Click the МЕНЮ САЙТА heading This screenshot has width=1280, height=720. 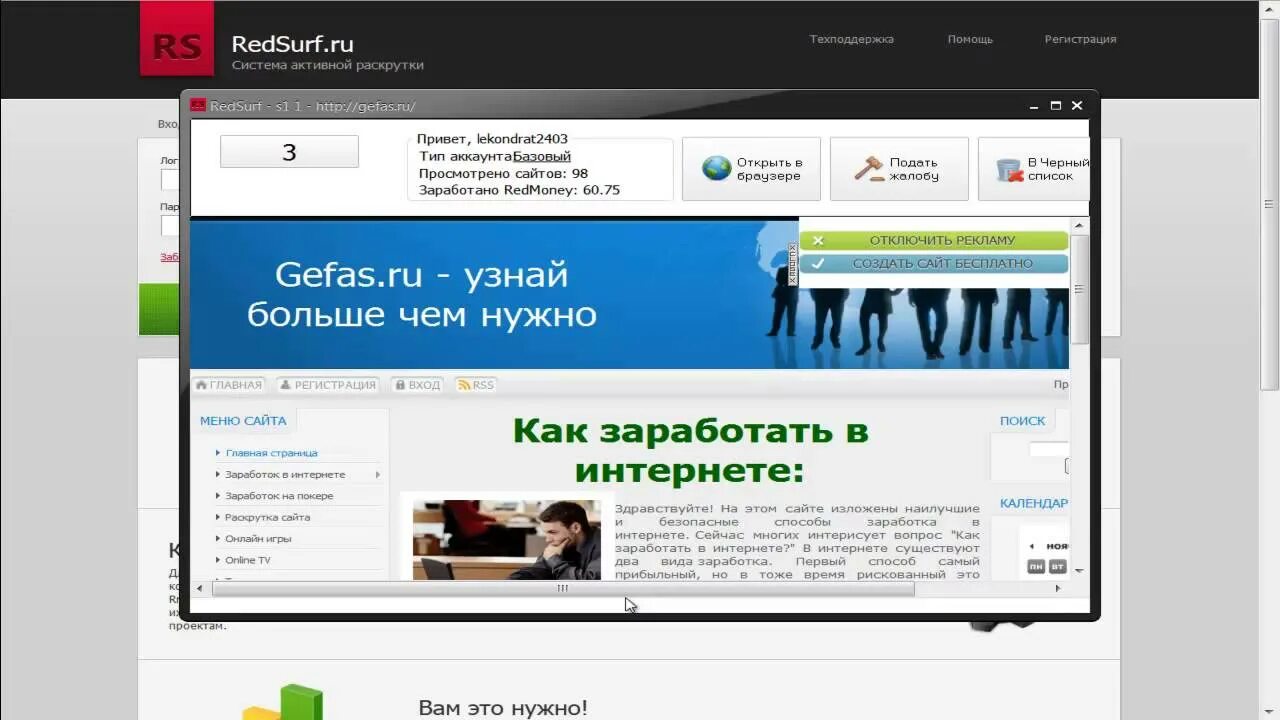[x=243, y=421]
